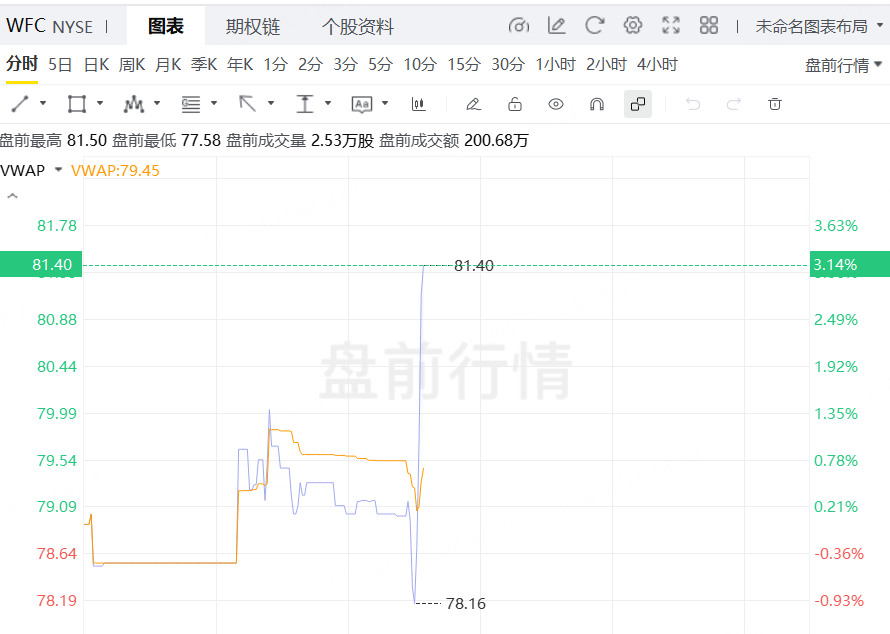Expand the line drawing tool dropdown
The image size is (890, 634).
[x=43, y=104]
